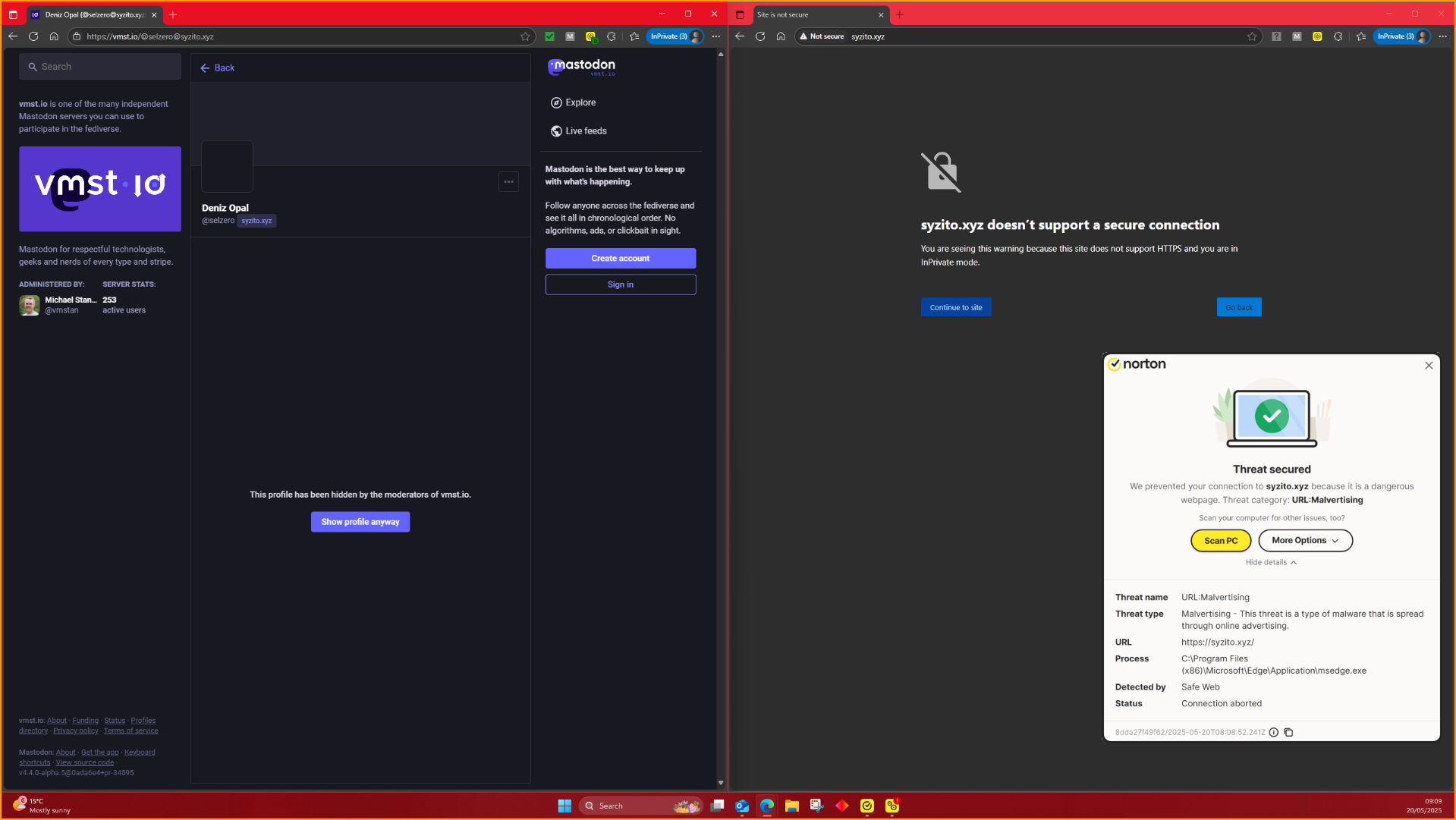Go back in the left Edge window
The width and height of the screenshot is (1456, 820).
[x=13, y=36]
